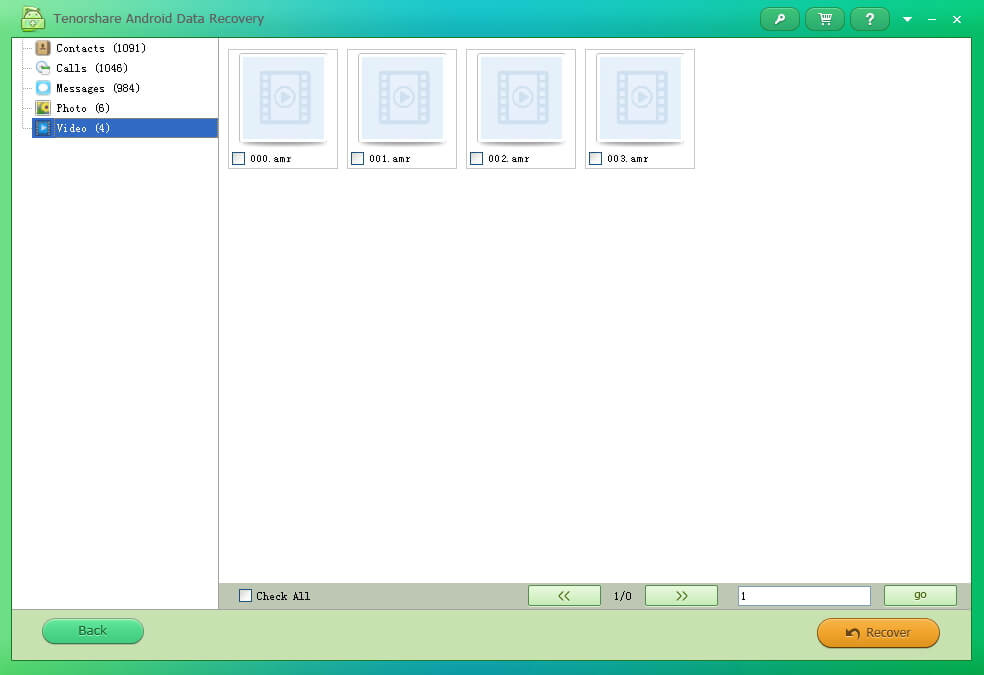Open help with the question mark button

coord(869,19)
